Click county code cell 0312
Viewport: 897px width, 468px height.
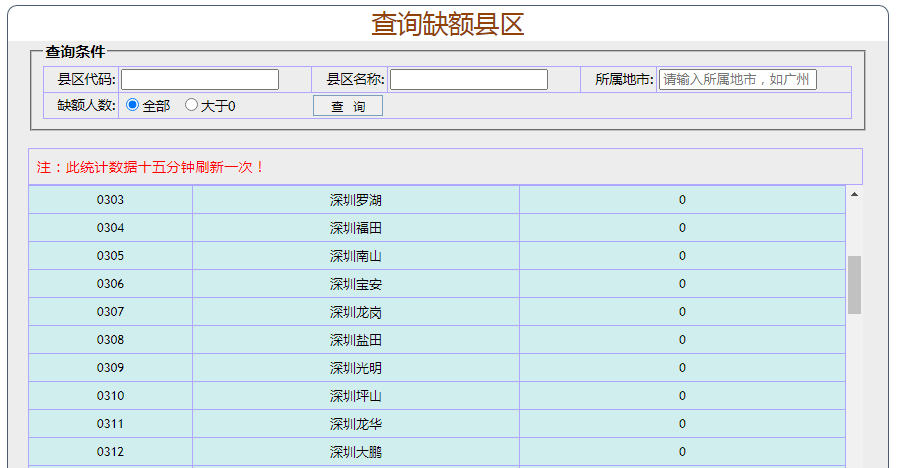(x=110, y=452)
